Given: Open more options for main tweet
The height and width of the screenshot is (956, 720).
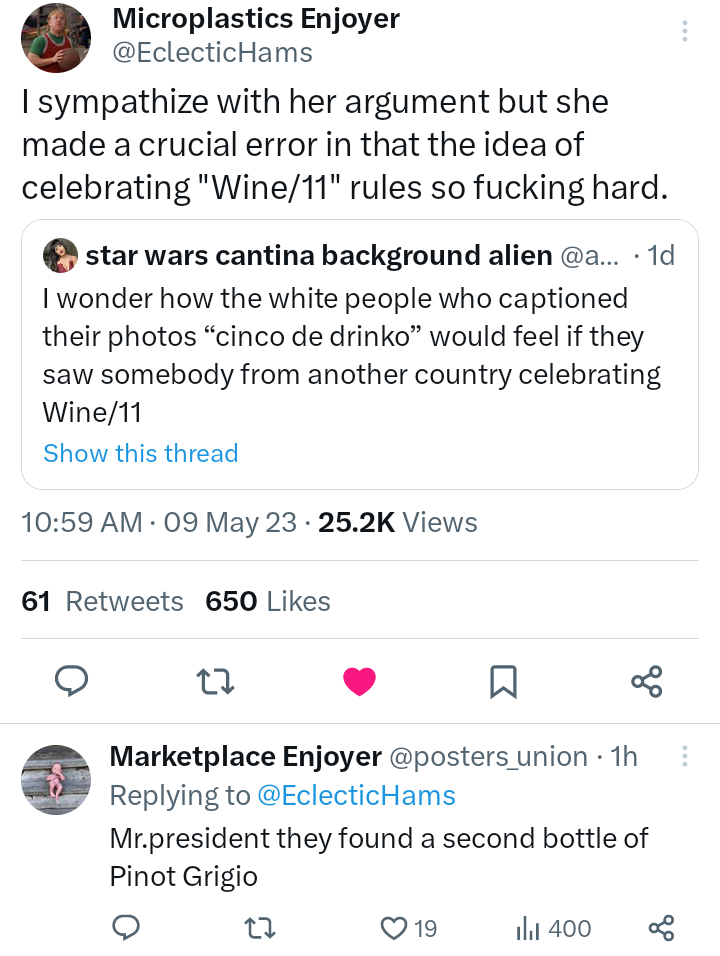Looking at the screenshot, I should click(x=685, y=31).
